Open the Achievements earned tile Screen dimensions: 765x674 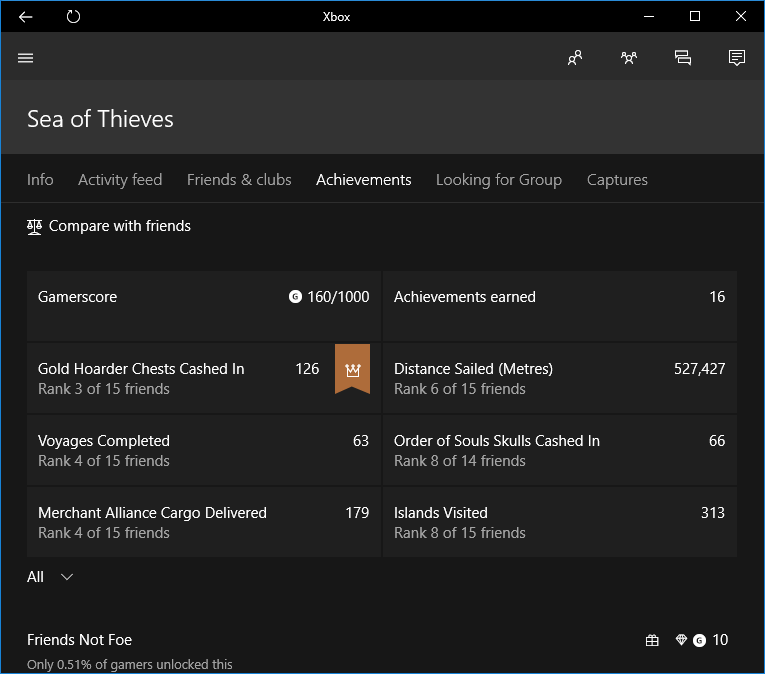point(560,306)
